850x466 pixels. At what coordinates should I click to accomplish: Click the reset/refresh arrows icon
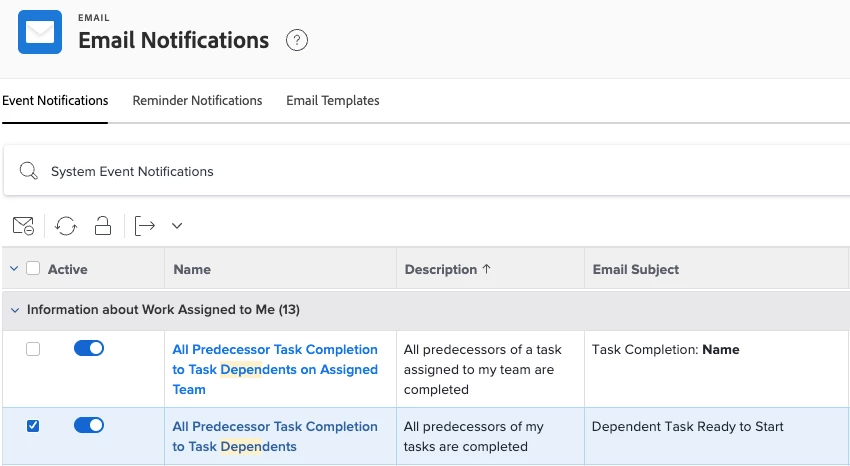[66, 226]
